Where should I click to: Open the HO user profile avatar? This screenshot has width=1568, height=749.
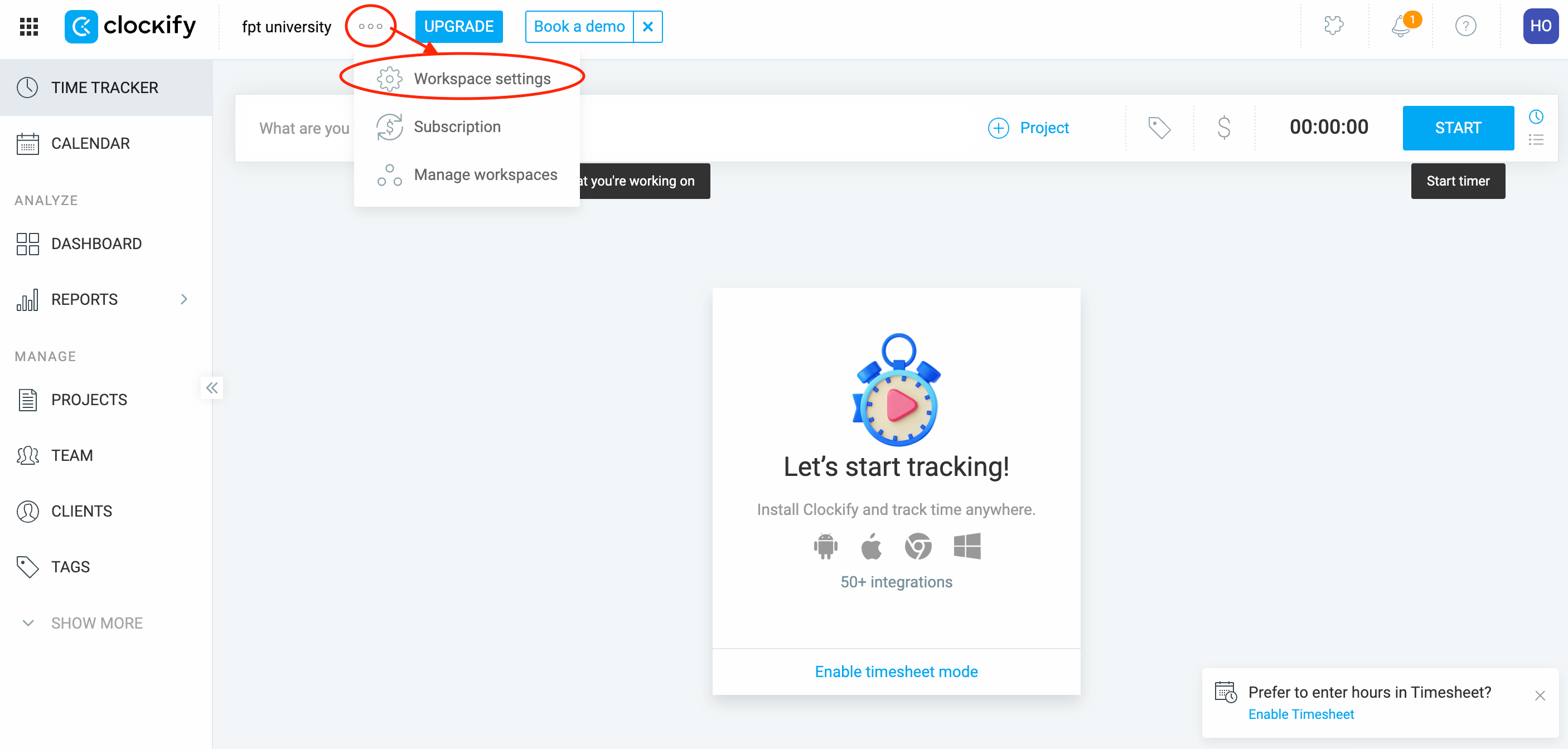[1540, 26]
